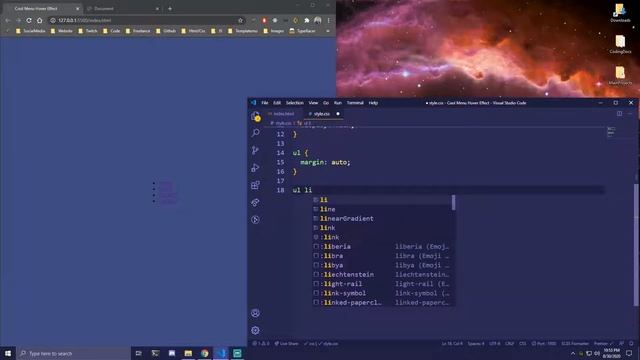
Task: Open the Chrome Extensions puzzle icon
Action: (307, 20)
